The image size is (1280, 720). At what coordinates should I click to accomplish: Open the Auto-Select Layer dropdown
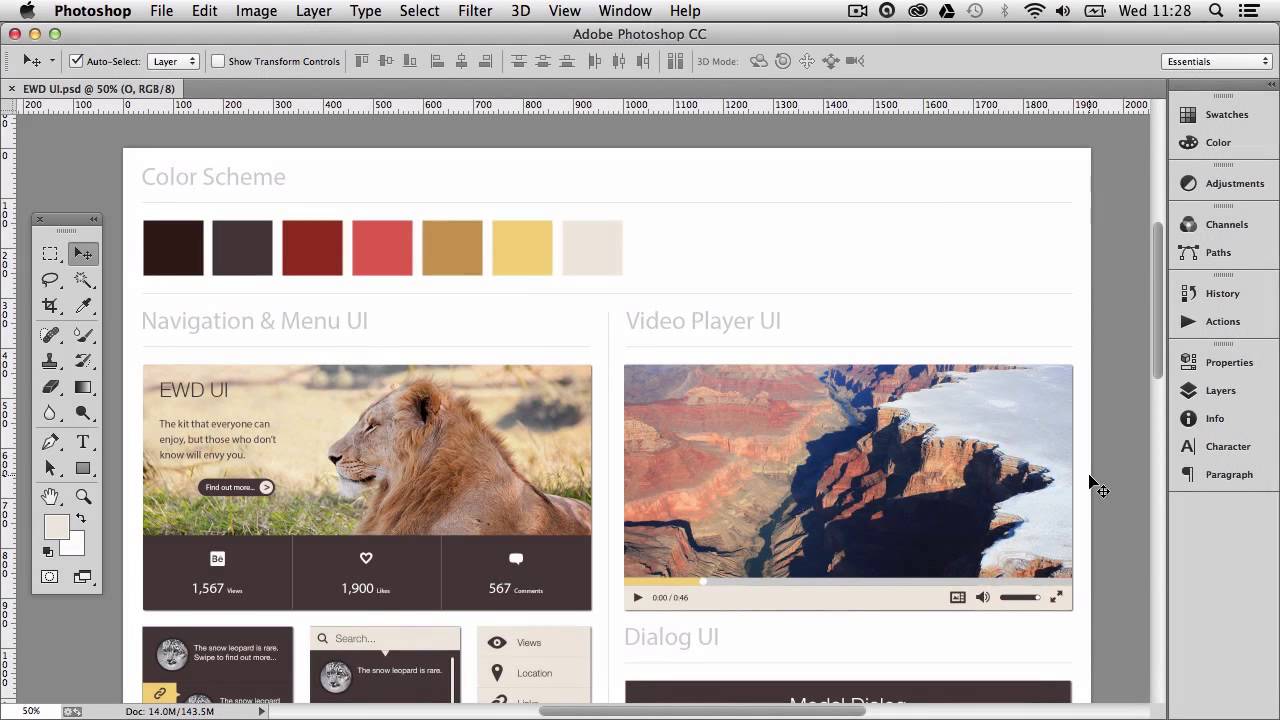pyautogui.click(x=174, y=61)
